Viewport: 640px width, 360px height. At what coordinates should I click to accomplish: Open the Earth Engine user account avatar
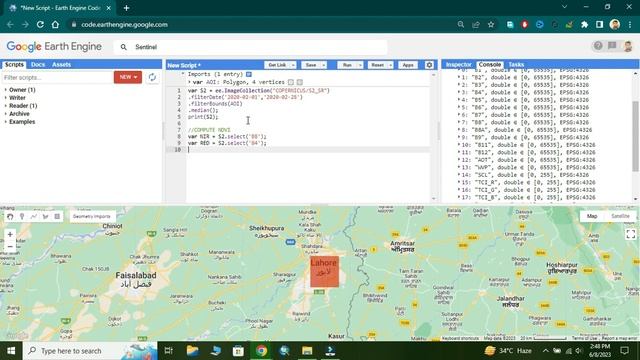(x=628, y=46)
